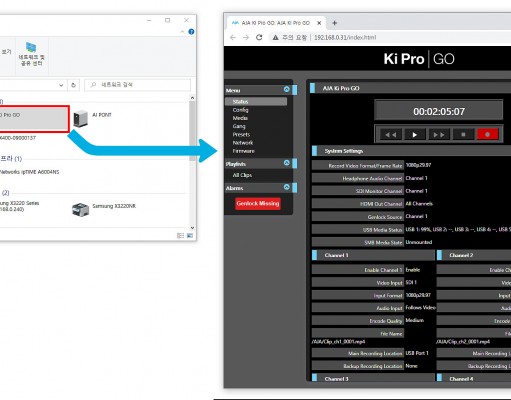
Task: Click the Headphone Audio Channel value
Action: pos(416,178)
